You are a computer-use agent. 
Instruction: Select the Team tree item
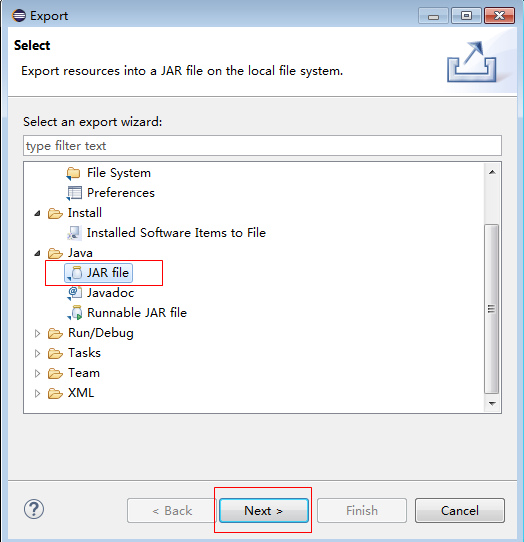pos(84,373)
